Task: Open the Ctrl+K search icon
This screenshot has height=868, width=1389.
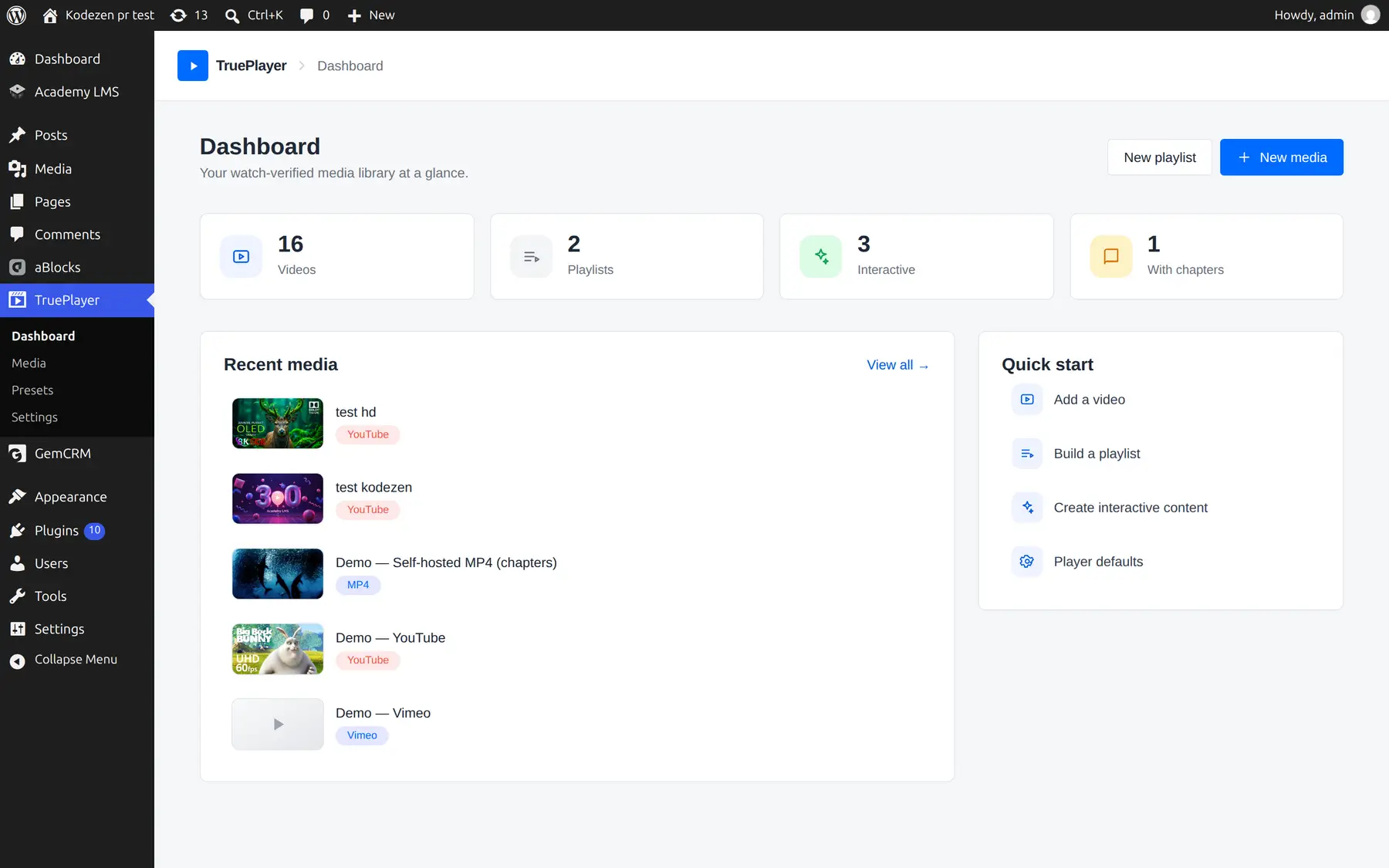Action: [231, 15]
